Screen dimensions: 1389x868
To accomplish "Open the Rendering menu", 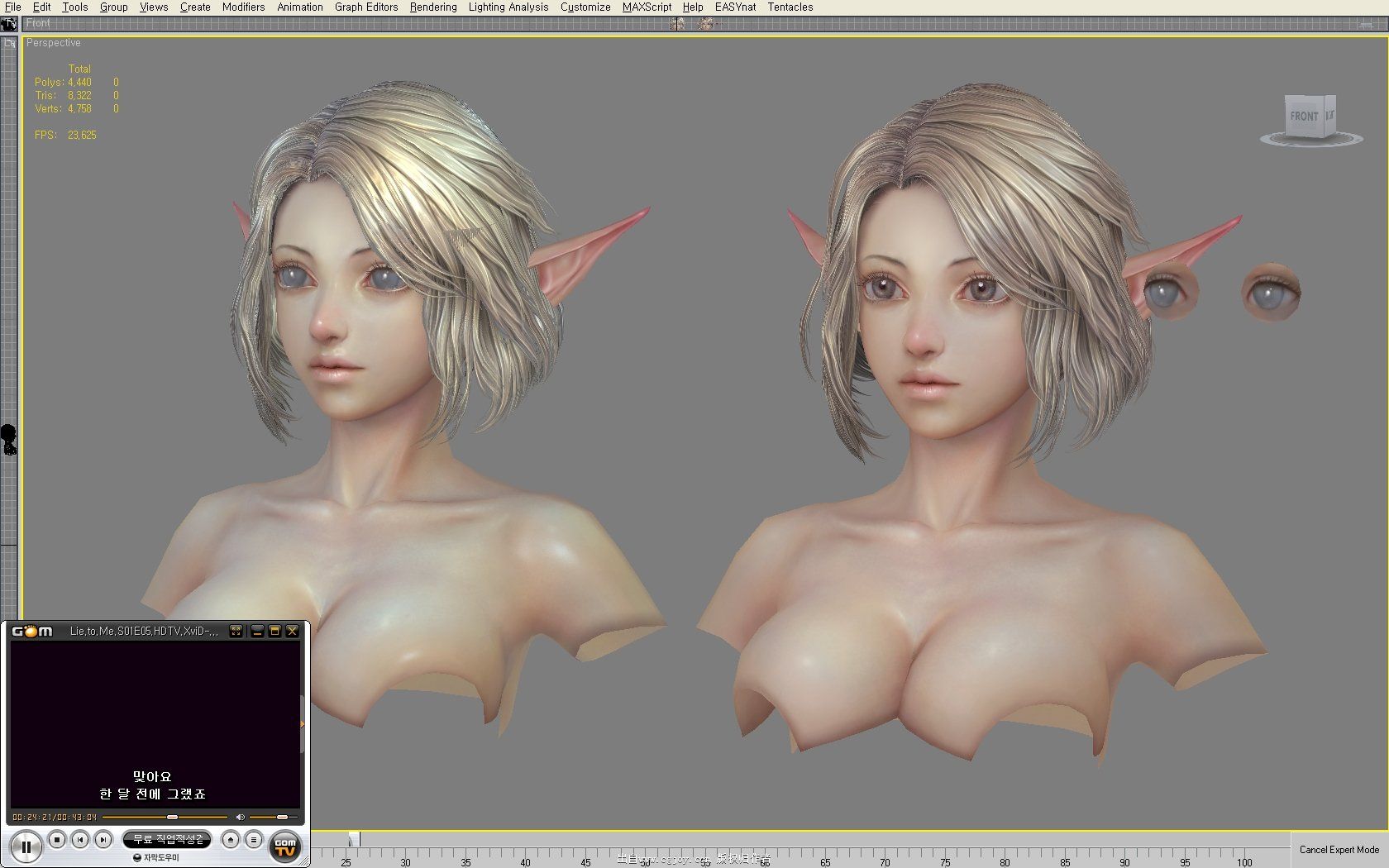I will (x=433, y=7).
